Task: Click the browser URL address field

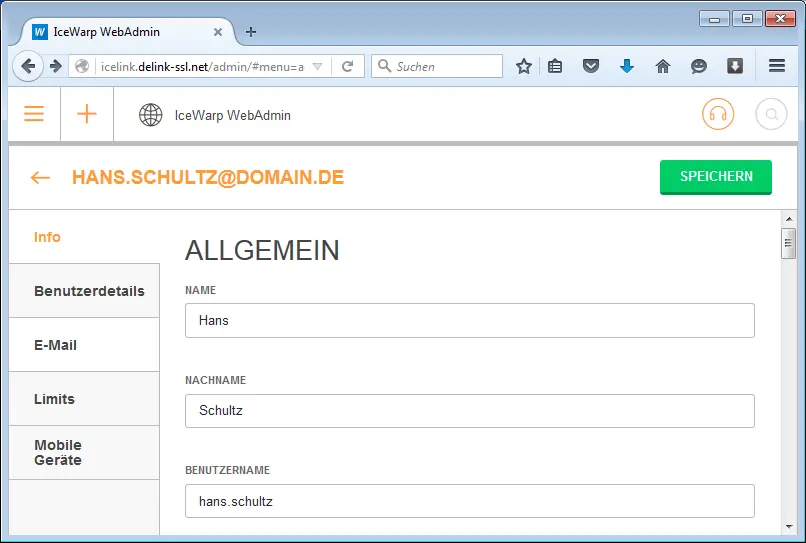Action: tap(202, 66)
